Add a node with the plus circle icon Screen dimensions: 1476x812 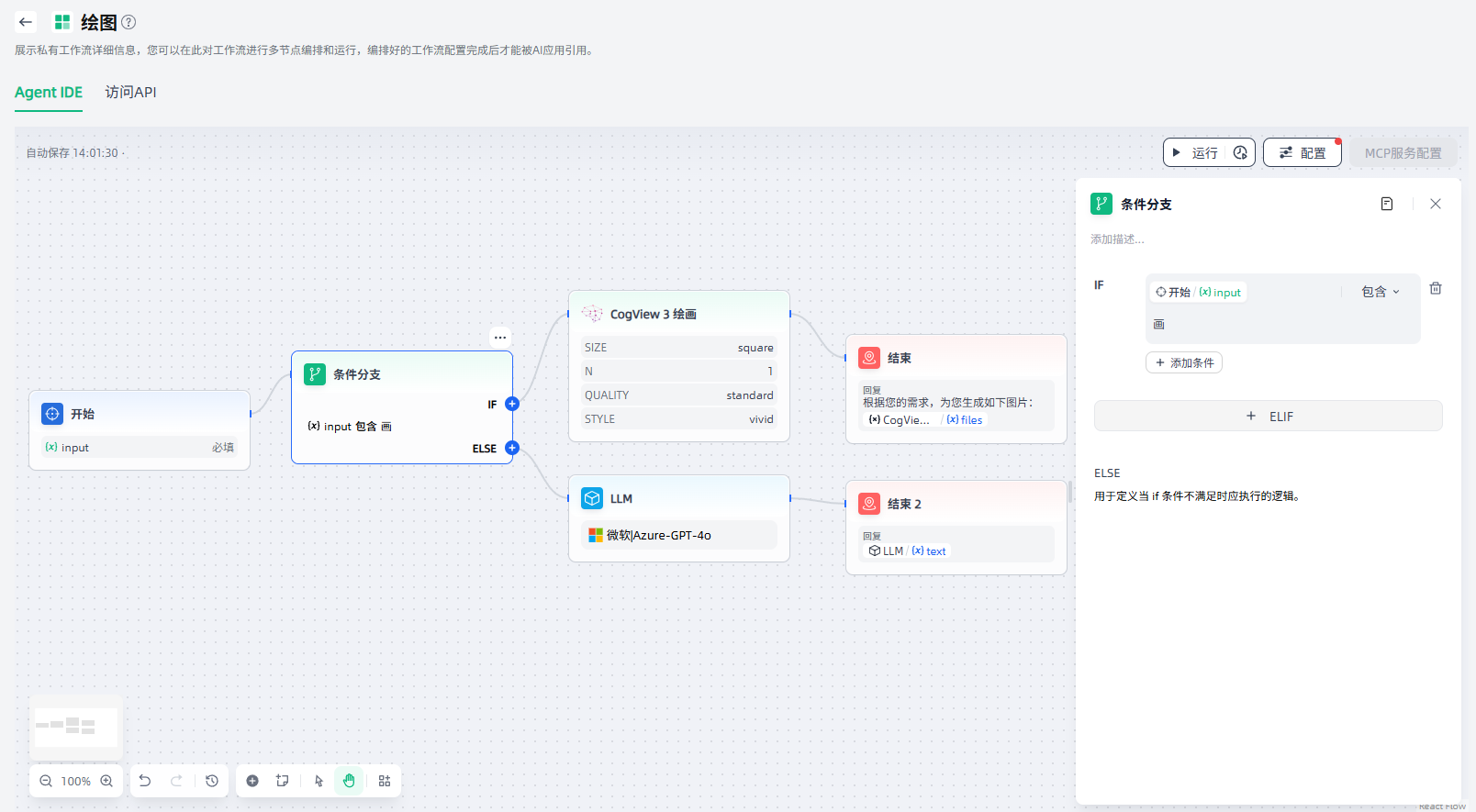click(x=252, y=781)
